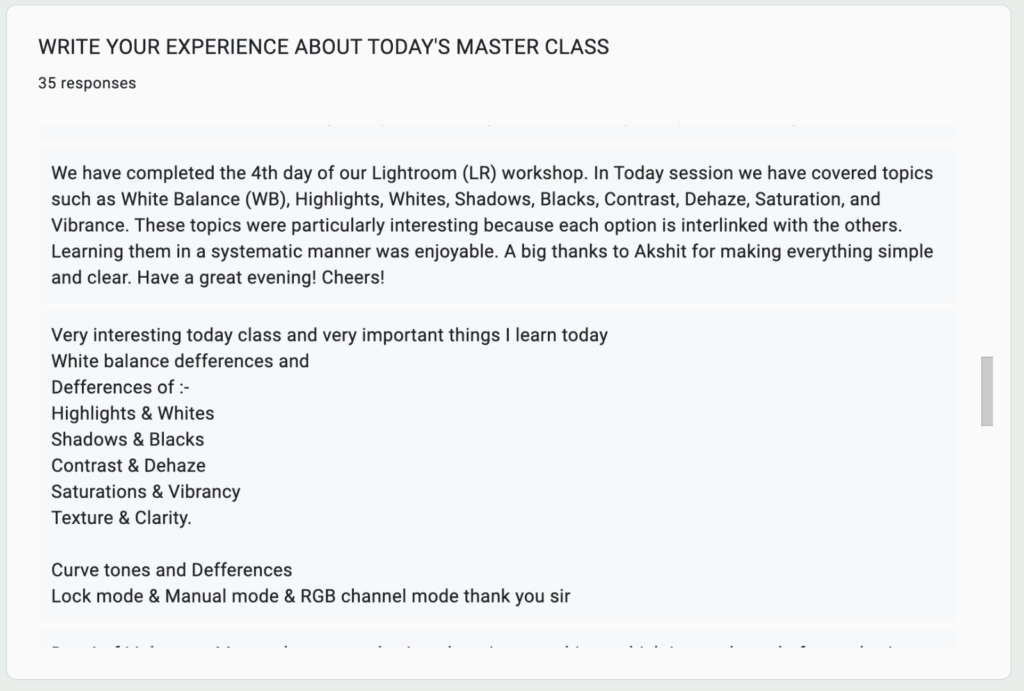Click the partially visible response at top of list
Viewport: 1024px width, 691px height.
click(x=498, y=132)
